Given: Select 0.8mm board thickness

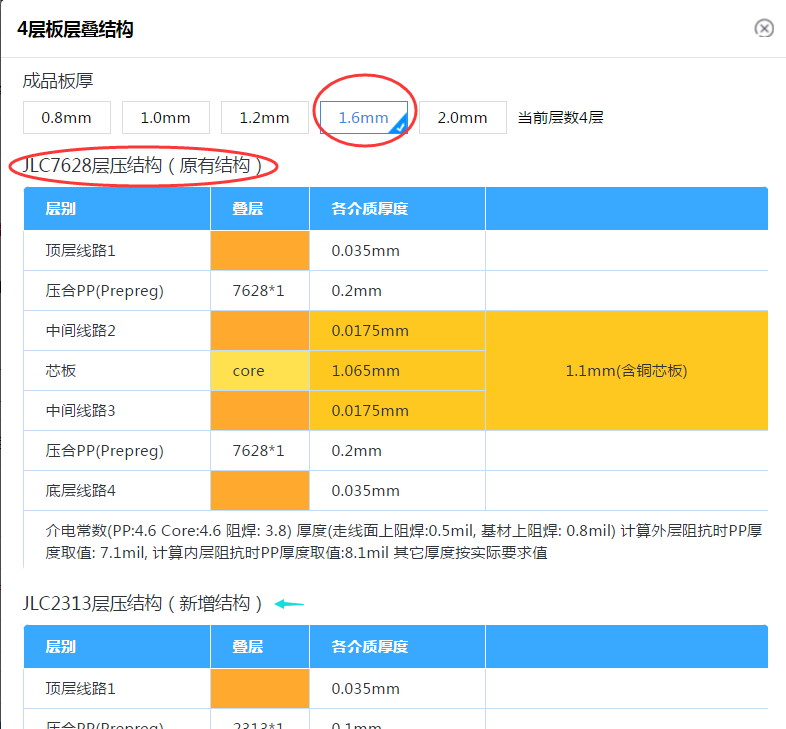Looking at the screenshot, I should [67, 118].
